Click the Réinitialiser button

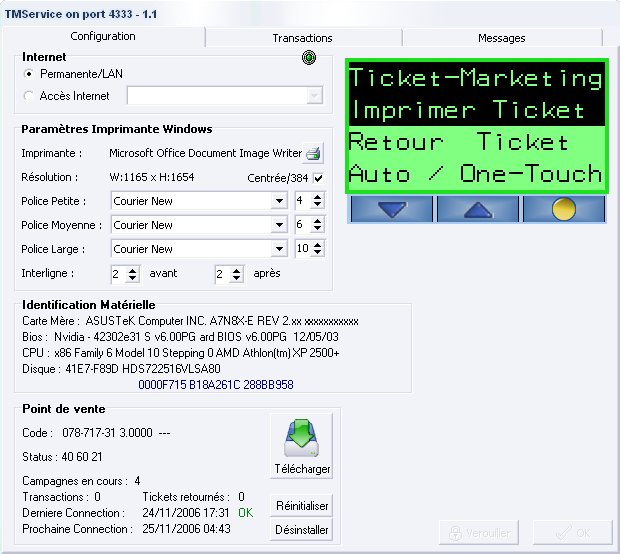click(301, 506)
